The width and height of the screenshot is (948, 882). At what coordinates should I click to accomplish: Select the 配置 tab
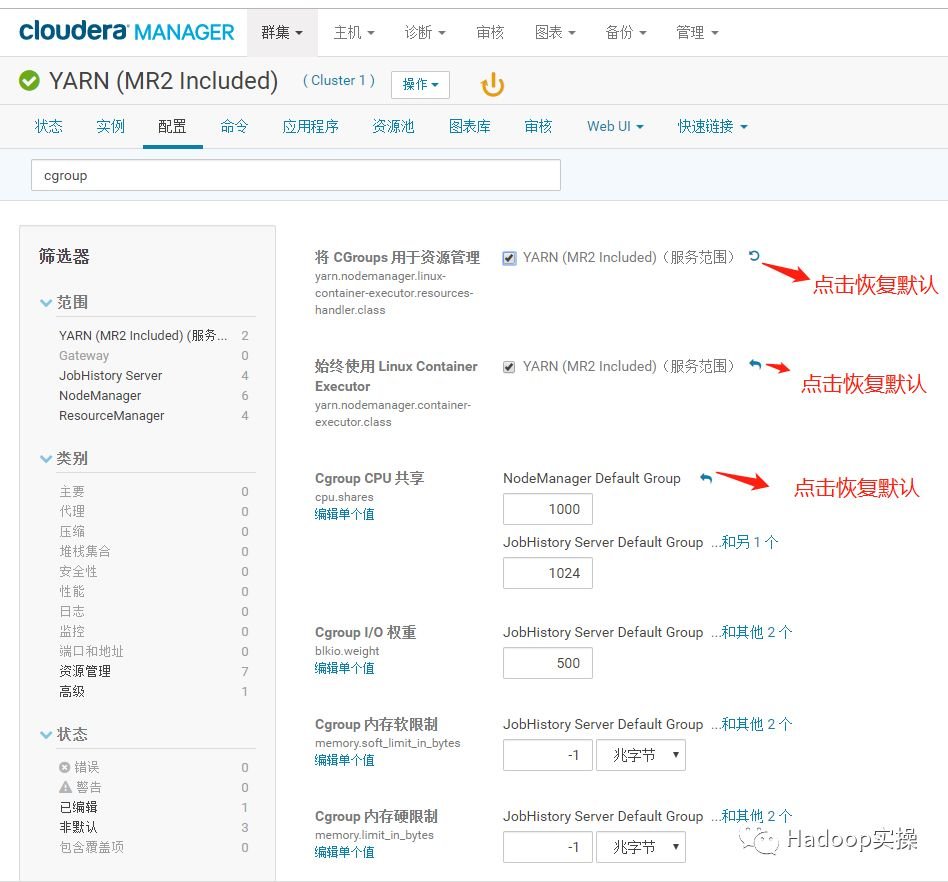click(x=172, y=126)
